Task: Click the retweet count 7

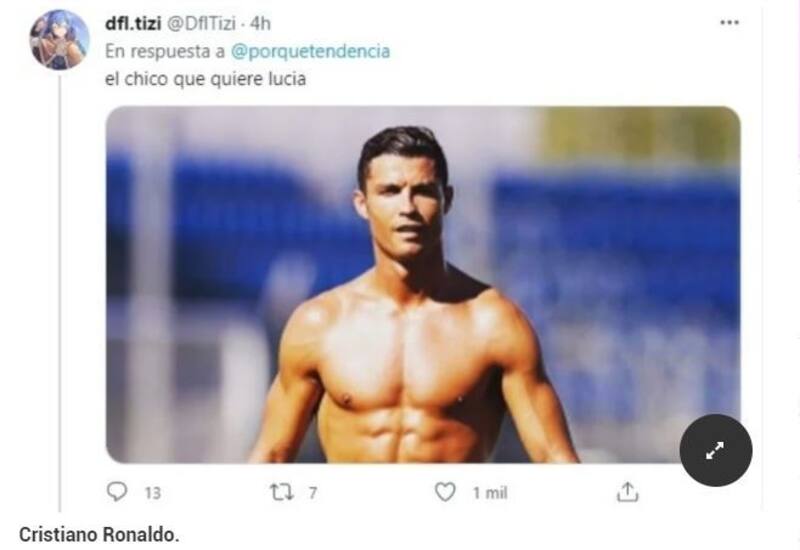Action: [x=312, y=493]
